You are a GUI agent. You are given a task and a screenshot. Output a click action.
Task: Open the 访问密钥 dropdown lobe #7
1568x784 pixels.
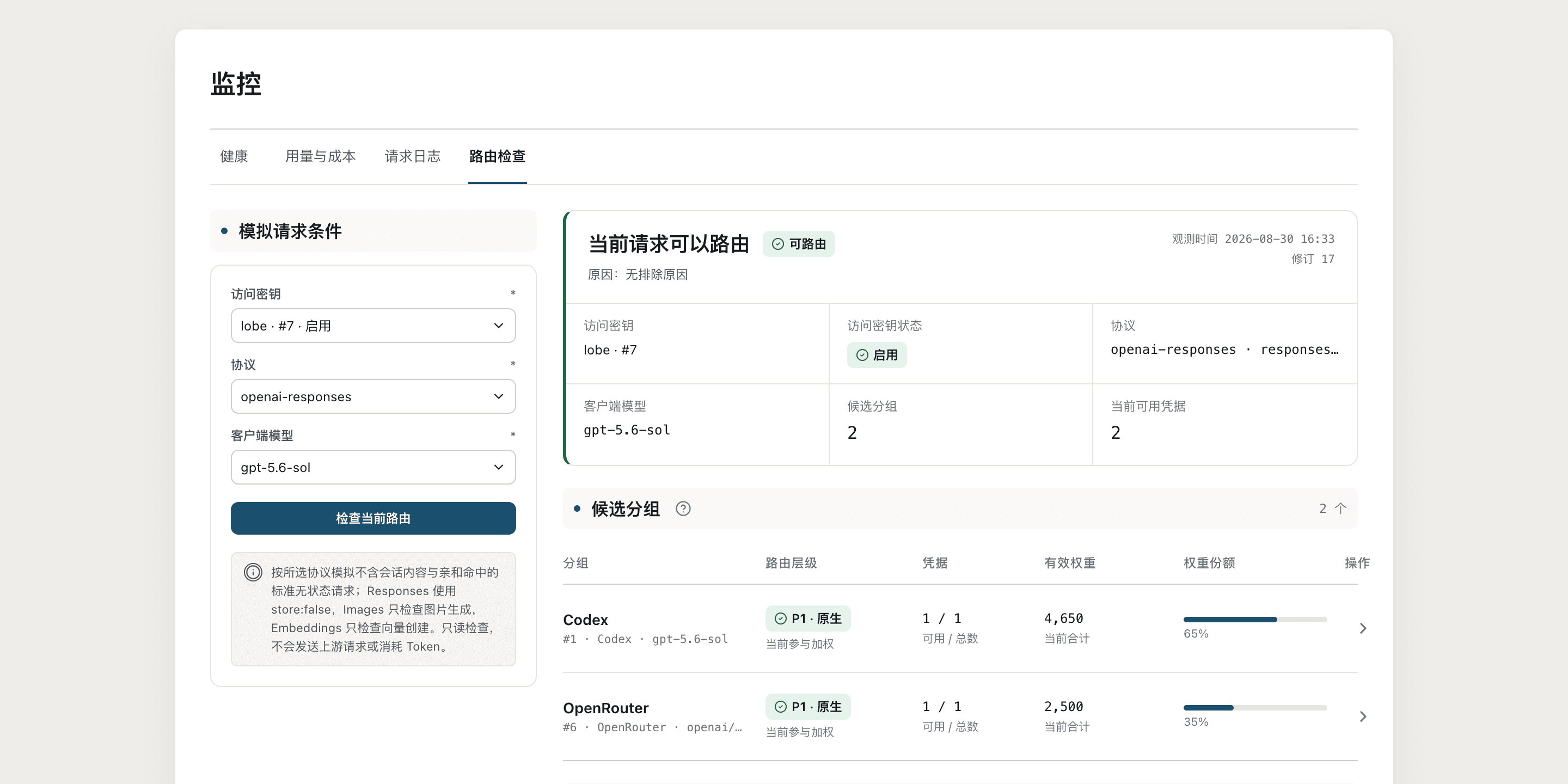click(x=373, y=326)
